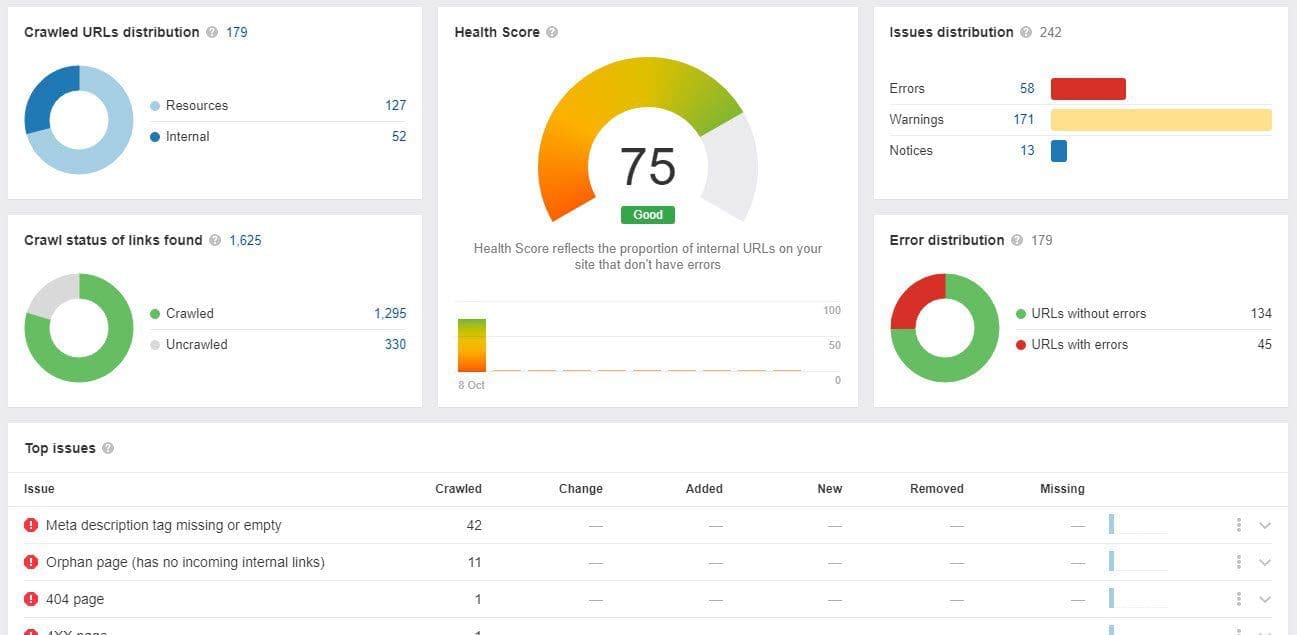Viewport: 1297px width, 635px height.
Task: Expand the Meta description tag missing row
Action: (x=1265, y=525)
